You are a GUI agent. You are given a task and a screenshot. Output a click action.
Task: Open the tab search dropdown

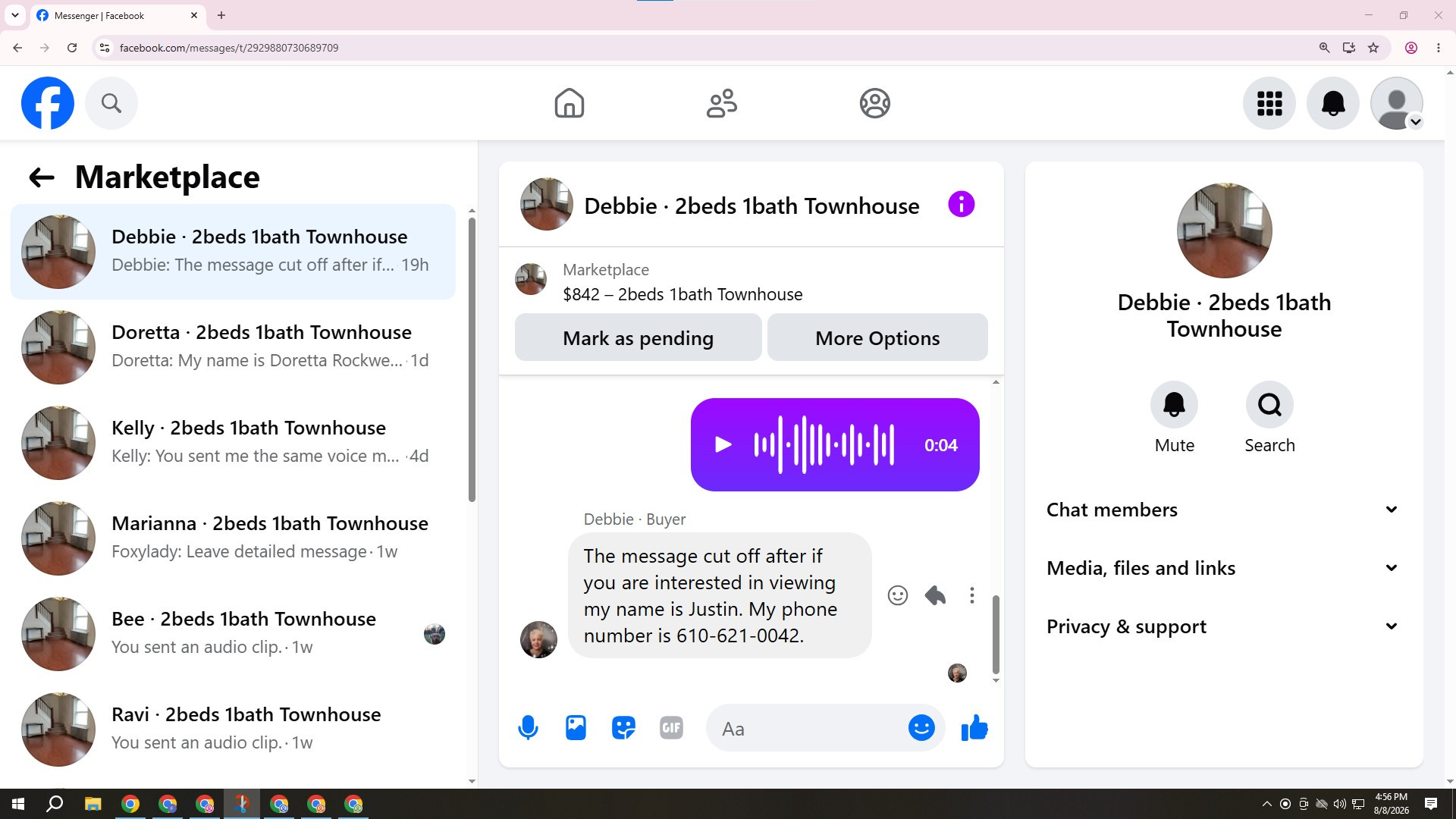pos(14,15)
